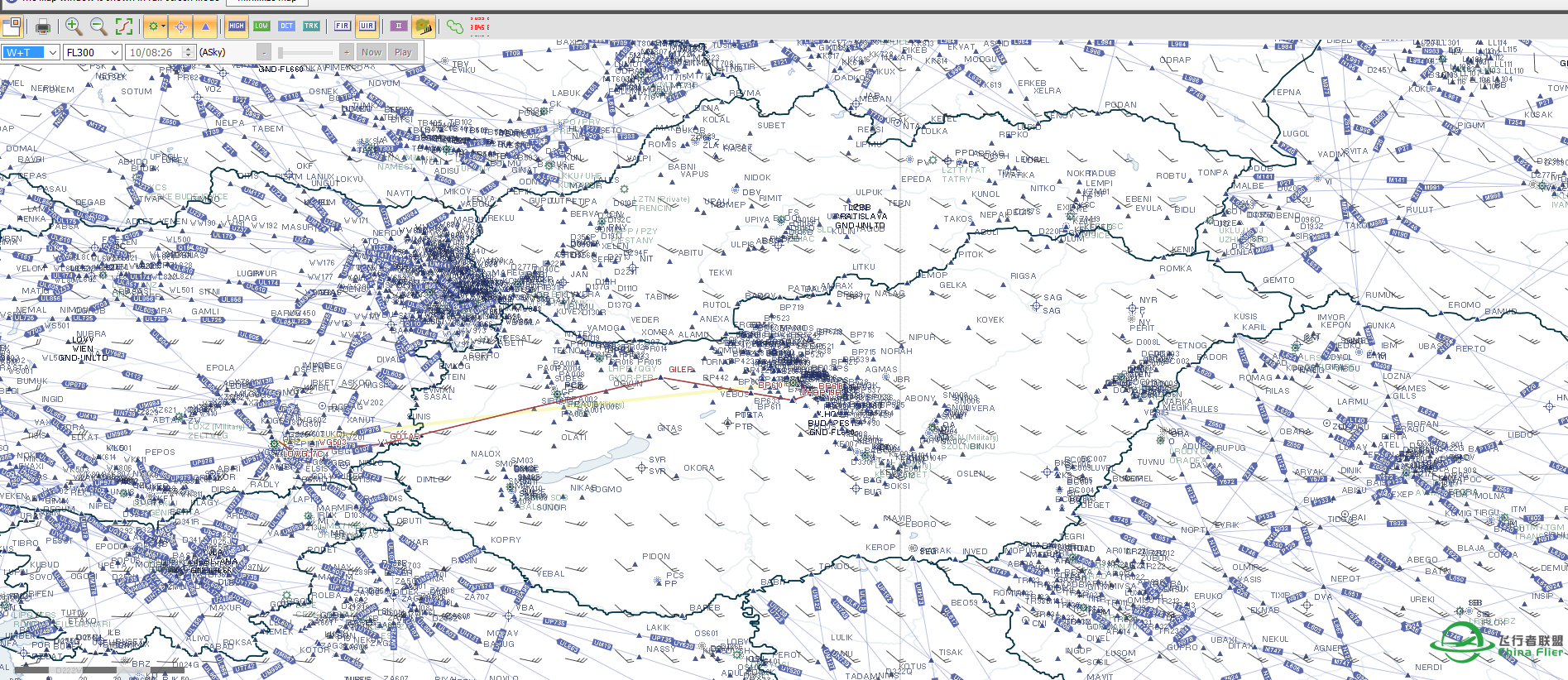1568x680 pixels.
Task: Toggle TRK tracks display
Action: [311, 26]
